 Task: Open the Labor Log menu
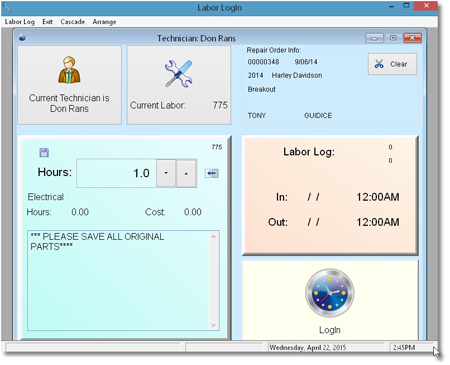19,22
